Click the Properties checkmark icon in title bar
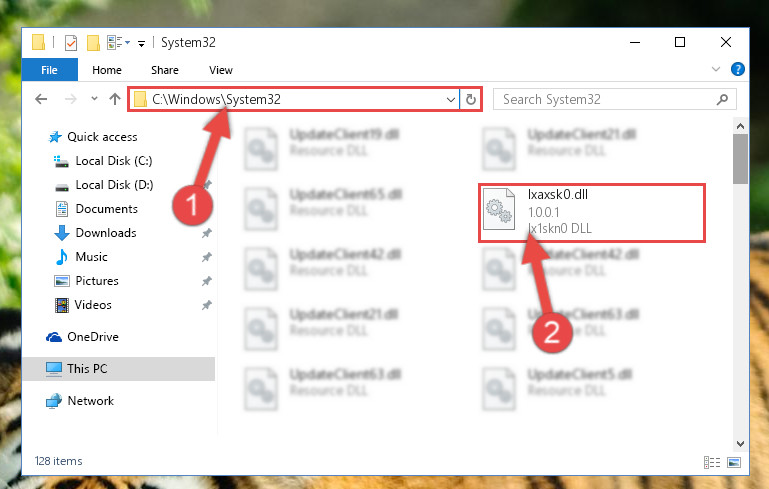This screenshot has height=489, width=769. (71, 43)
